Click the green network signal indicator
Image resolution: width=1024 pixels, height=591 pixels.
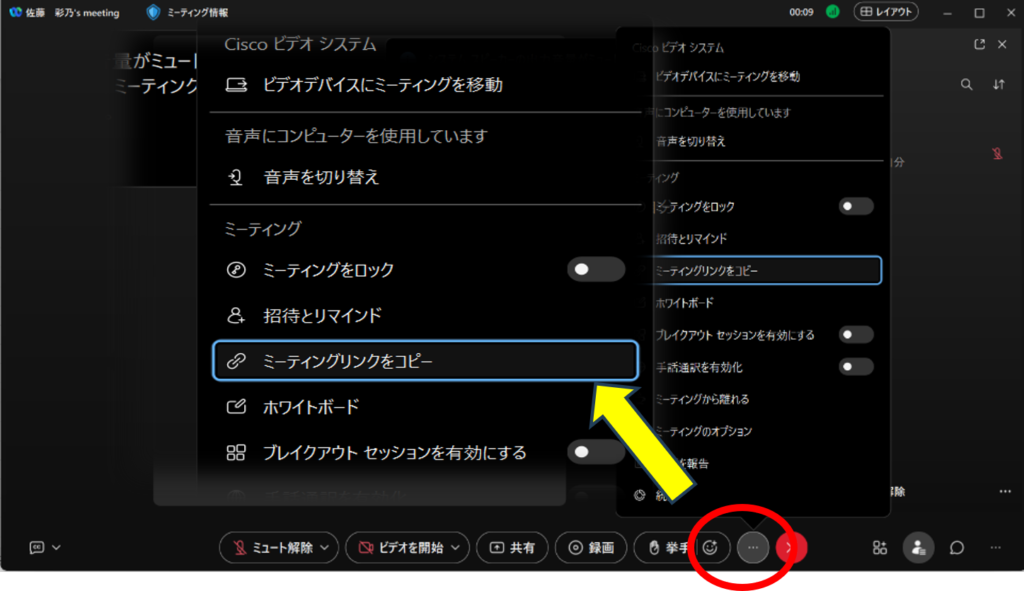tap(832, 13)
